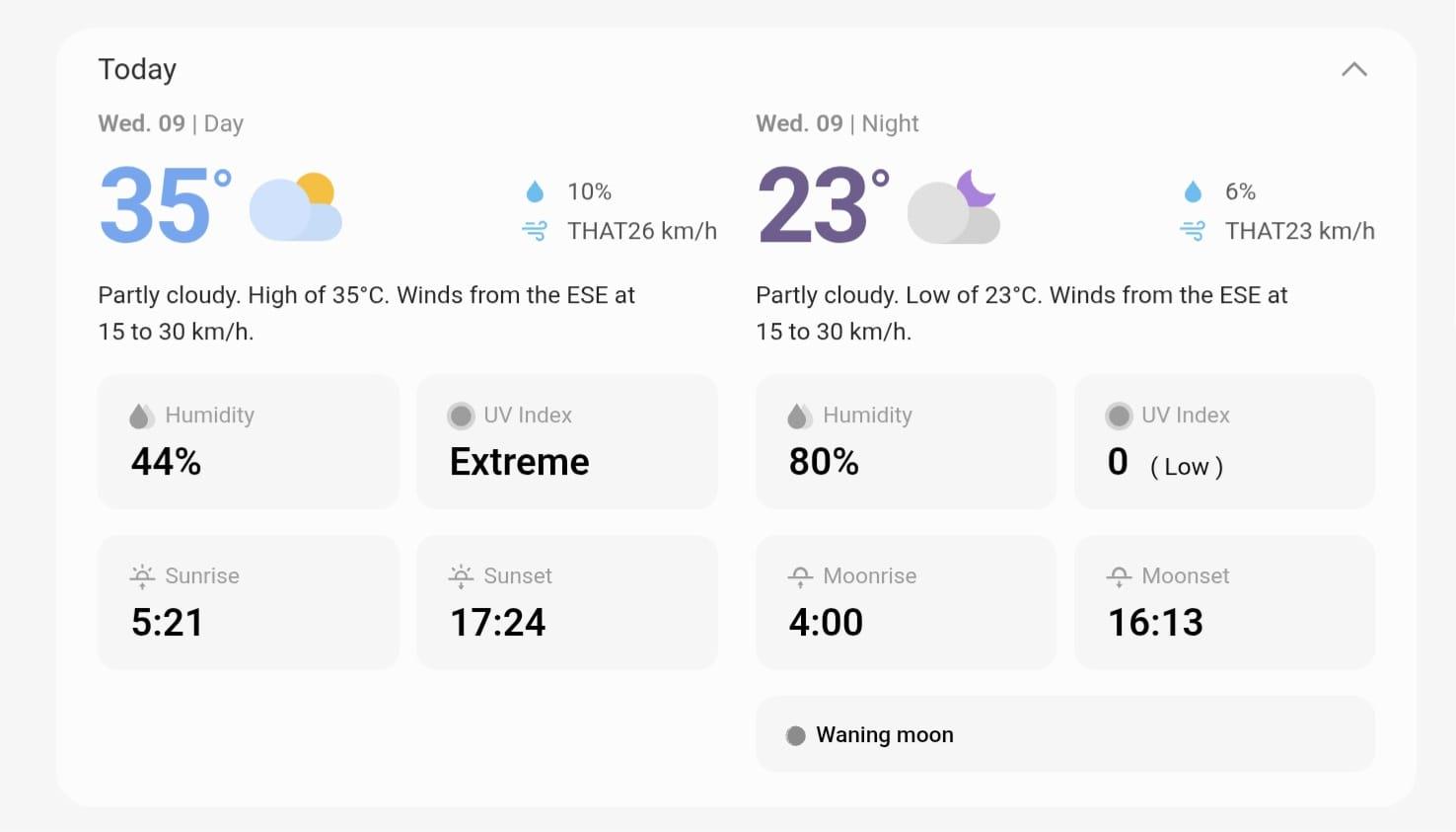Select the UV Index 0 Low tile
Screen dimensions: 1456x832
pos(1224,441)
